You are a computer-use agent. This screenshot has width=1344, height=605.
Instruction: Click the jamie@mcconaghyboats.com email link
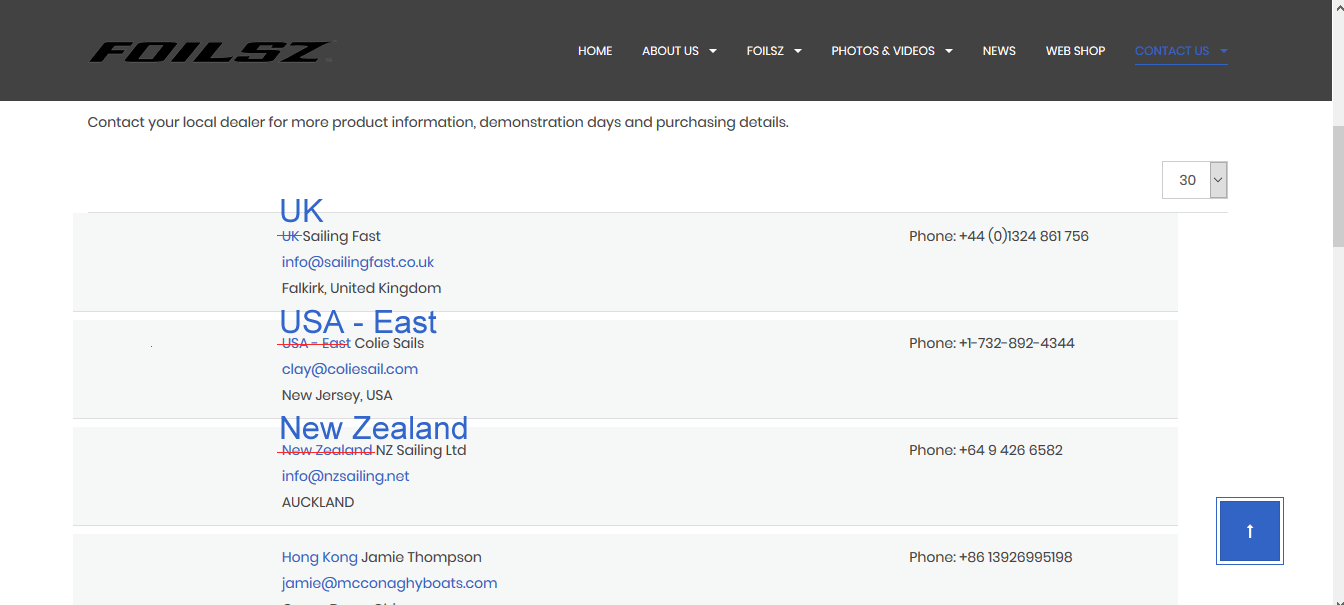389,583
